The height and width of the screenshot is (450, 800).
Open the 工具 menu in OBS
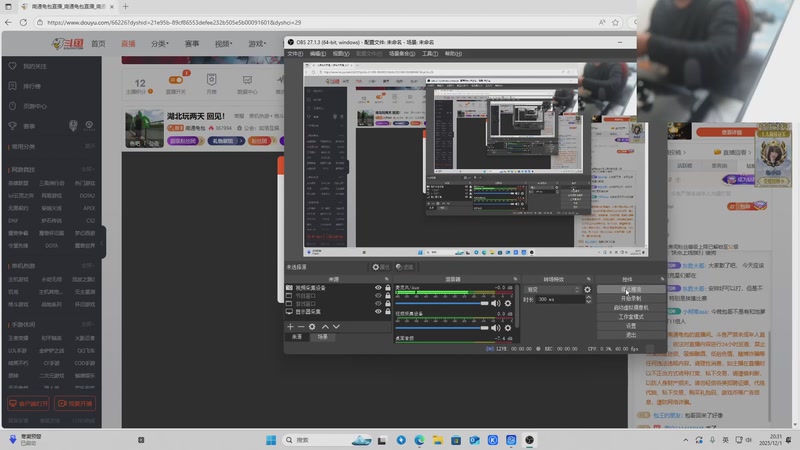click(430, 54)
